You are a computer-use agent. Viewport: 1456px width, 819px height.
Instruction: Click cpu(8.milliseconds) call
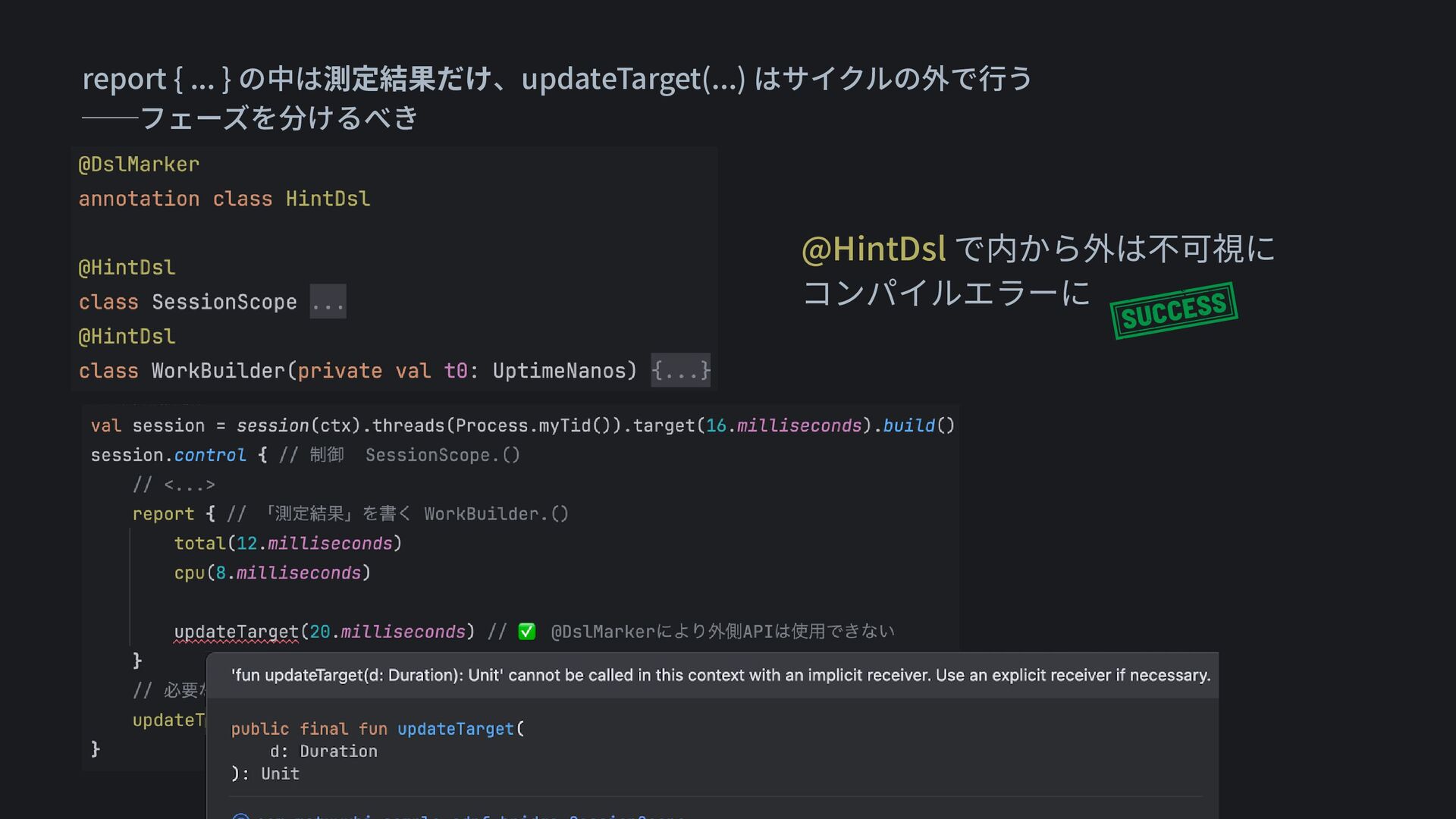(272, 573)
